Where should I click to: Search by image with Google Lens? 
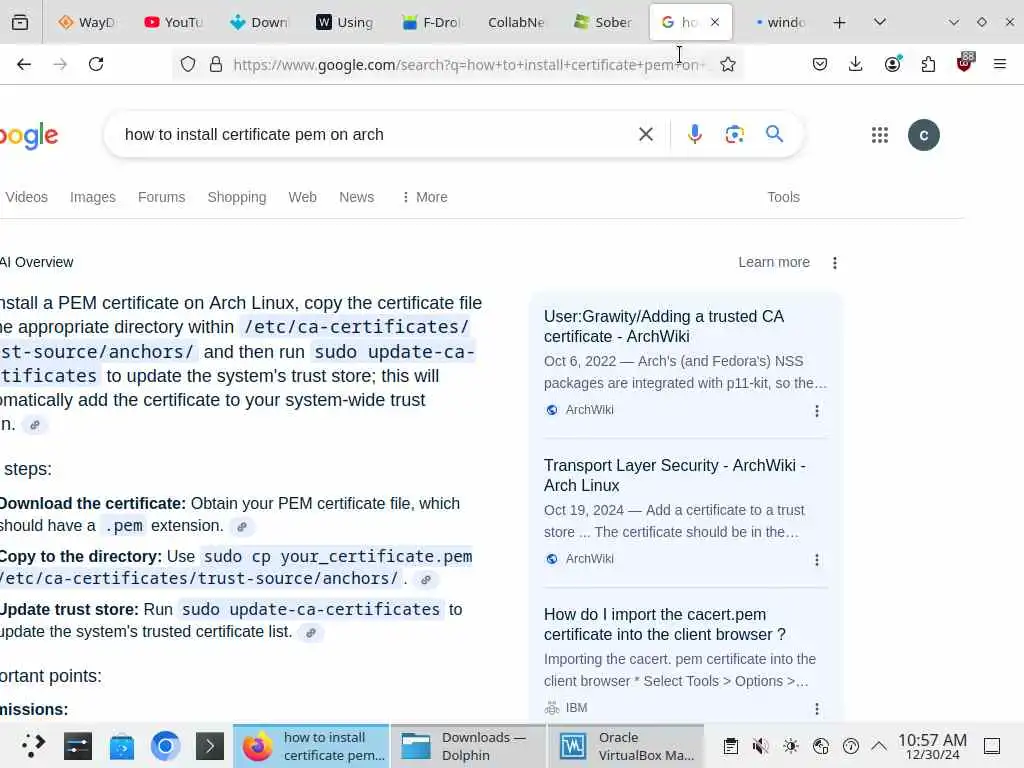point(735,134)
